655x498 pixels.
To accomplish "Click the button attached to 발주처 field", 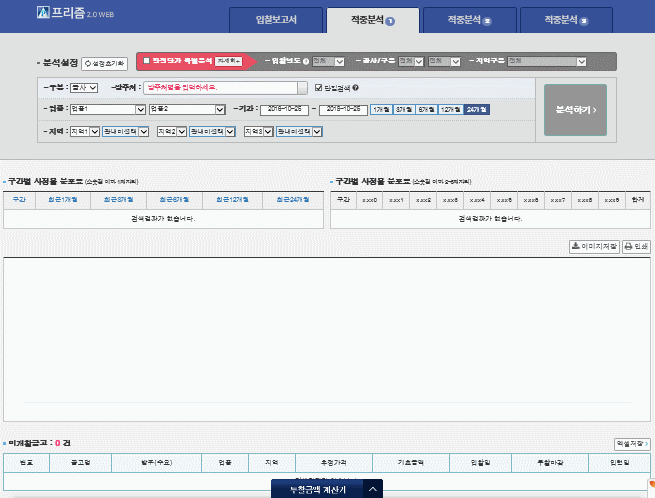I will coord(302,88).
